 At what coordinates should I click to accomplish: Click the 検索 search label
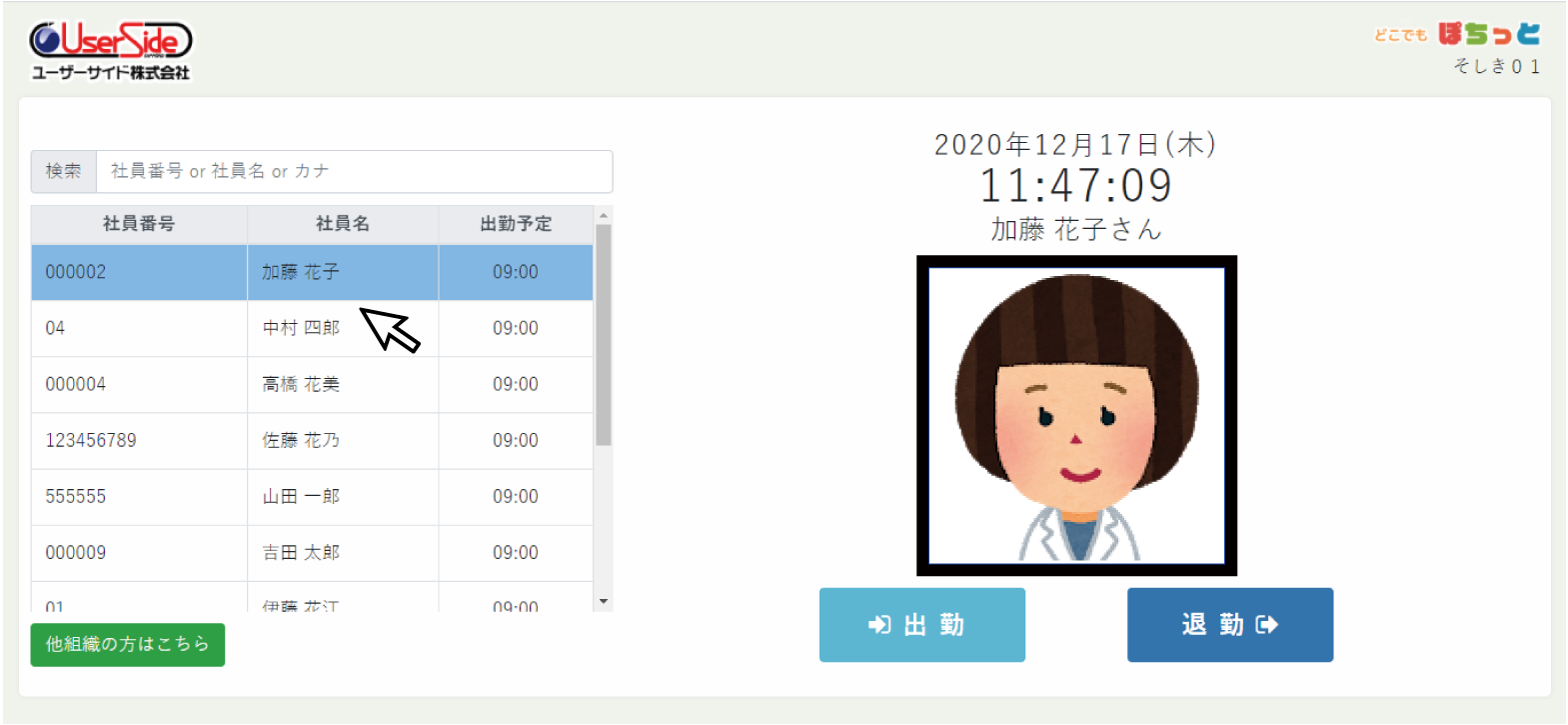(x=64, y=171)
